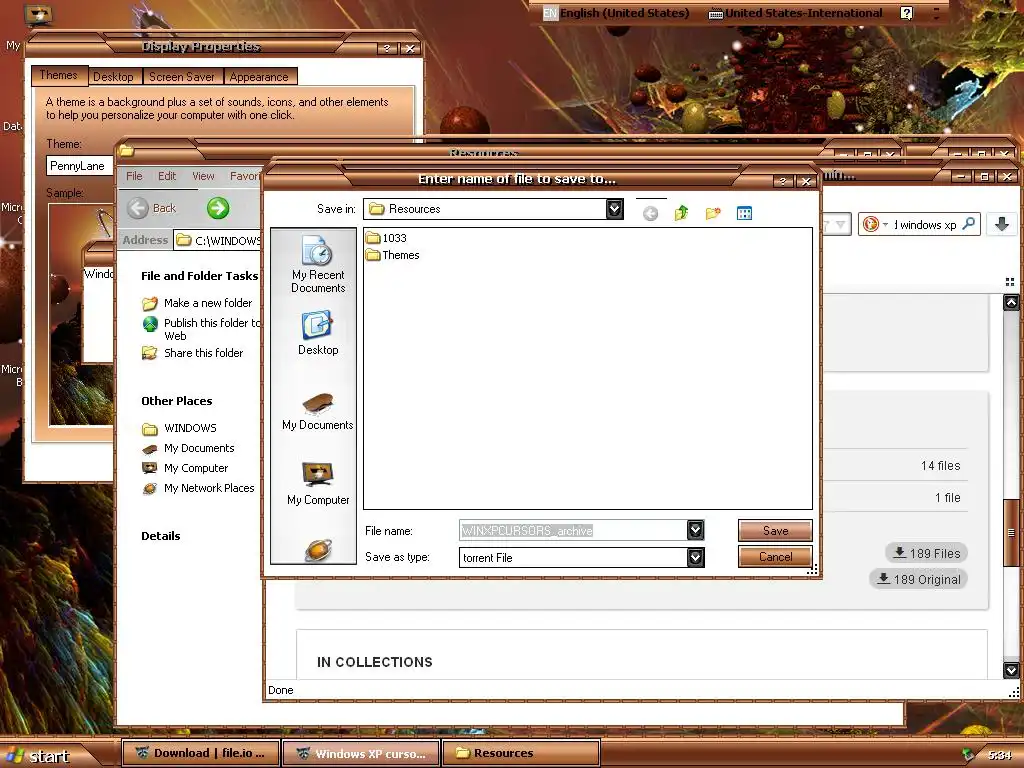The width and height of the screenshot is (1024, 768).
Task: Click Share this folder link
Action: (x=203, y=353)
